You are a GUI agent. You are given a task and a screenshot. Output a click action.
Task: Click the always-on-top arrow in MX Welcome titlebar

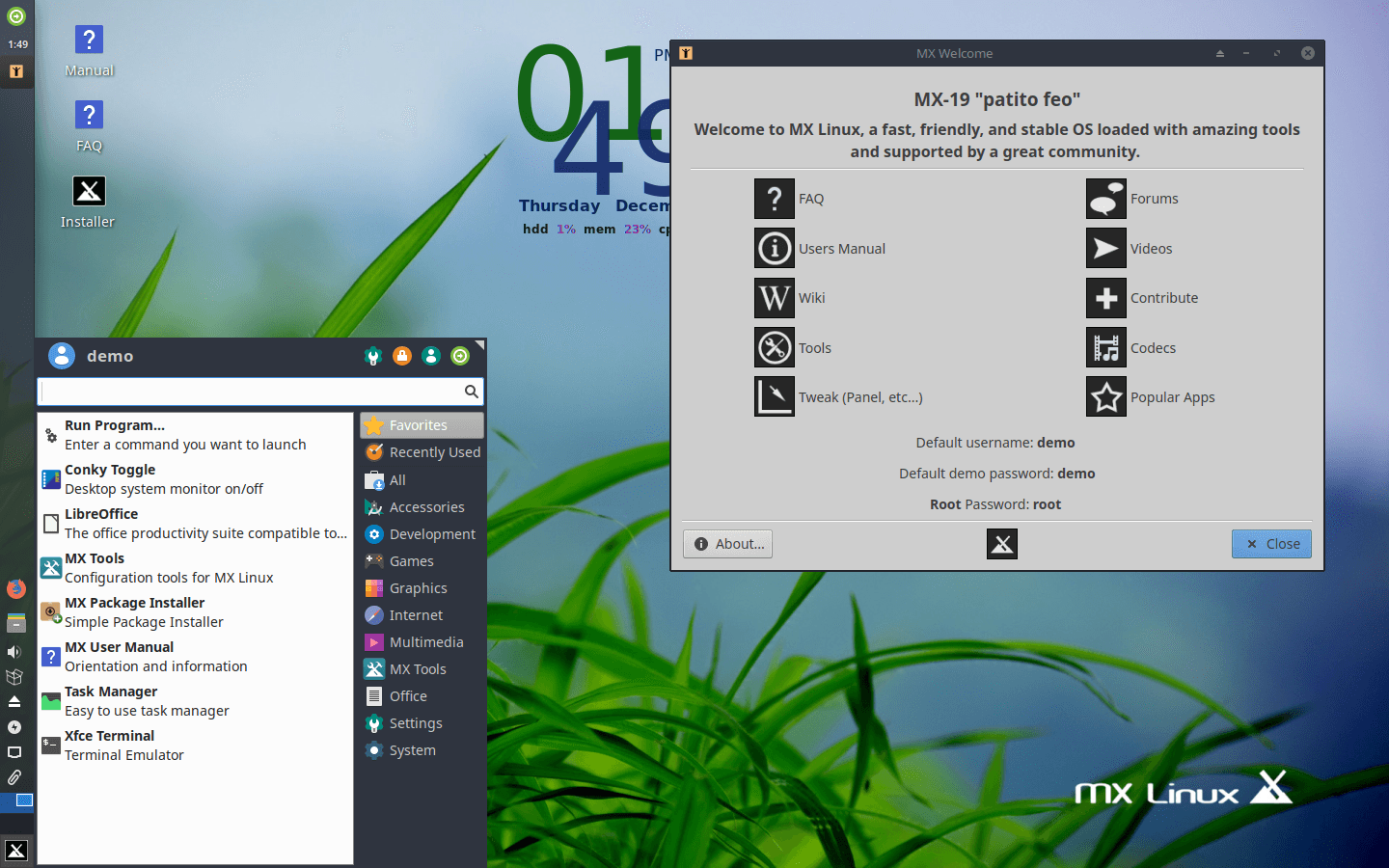point(1220,54)
